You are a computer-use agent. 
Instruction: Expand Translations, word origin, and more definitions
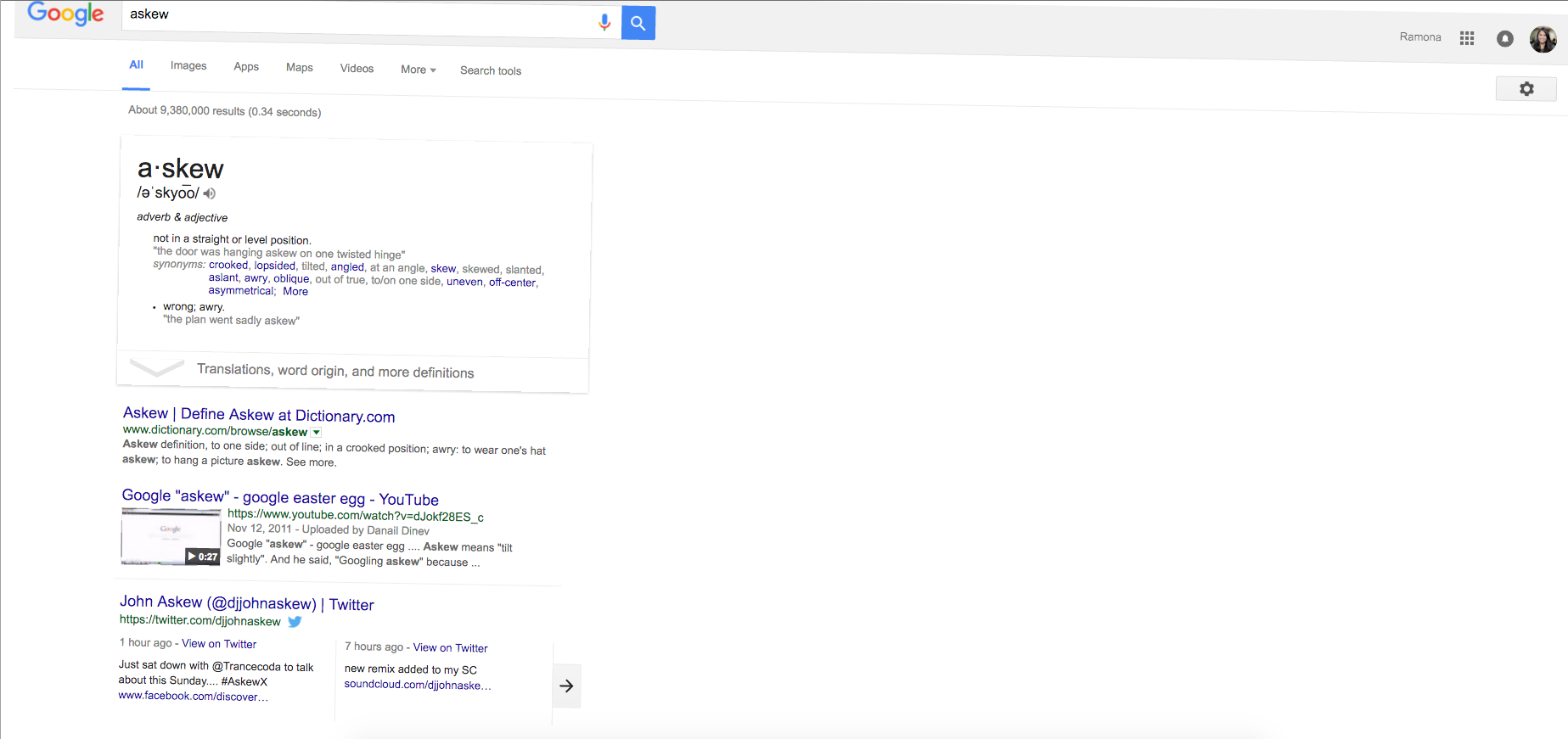coord(352,372)
